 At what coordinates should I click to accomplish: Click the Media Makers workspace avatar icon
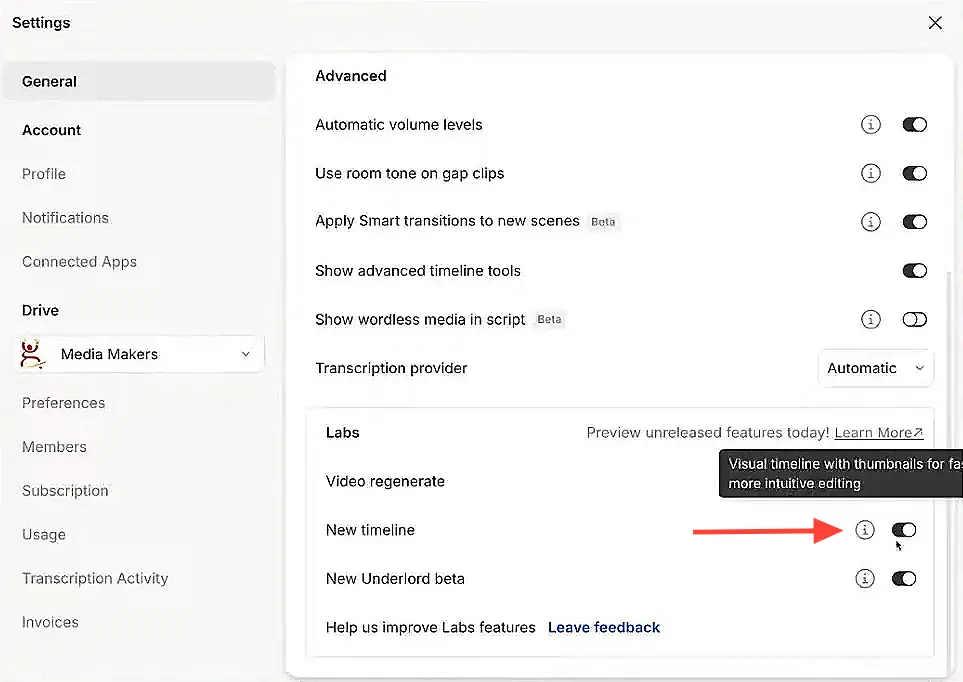pos(32,353)
